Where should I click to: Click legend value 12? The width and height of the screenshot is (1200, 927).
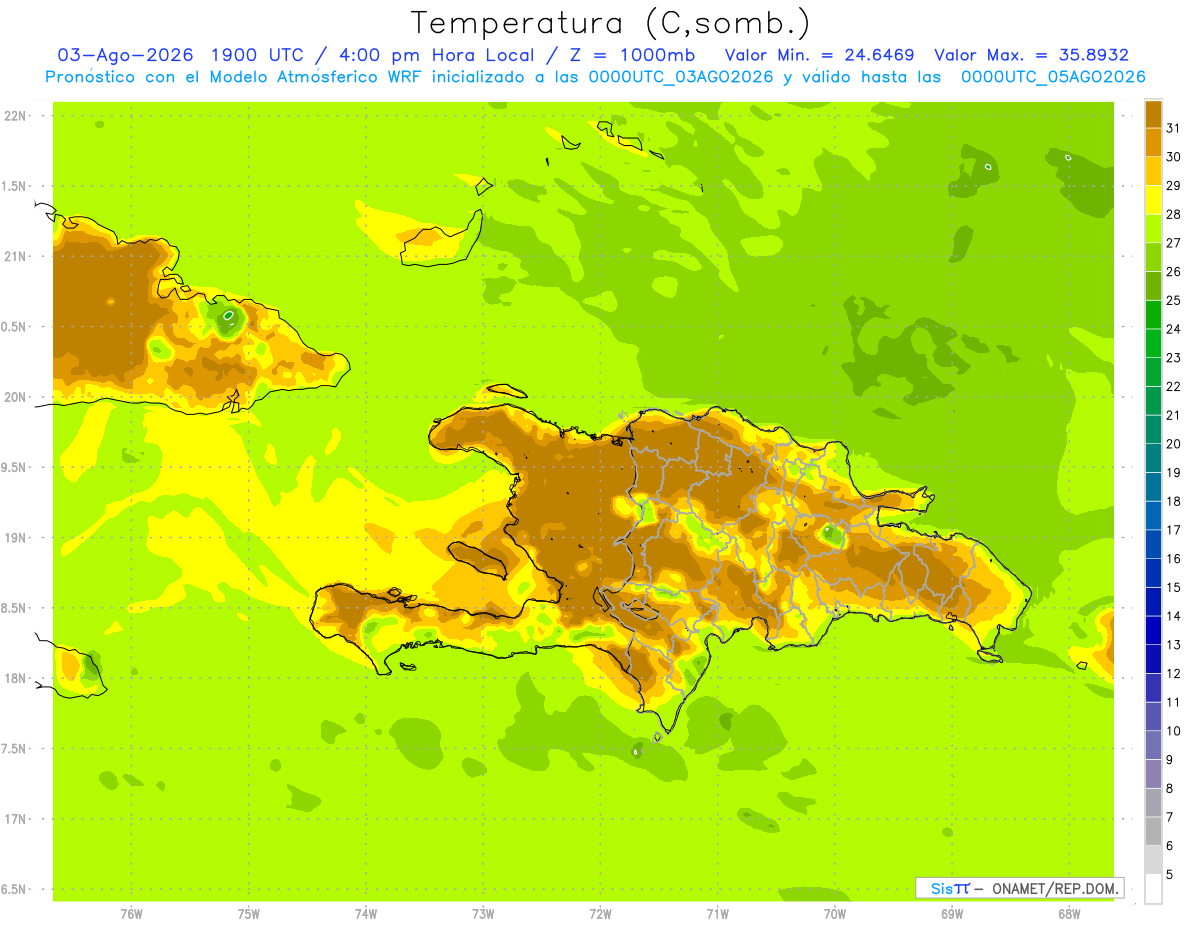1174,673
